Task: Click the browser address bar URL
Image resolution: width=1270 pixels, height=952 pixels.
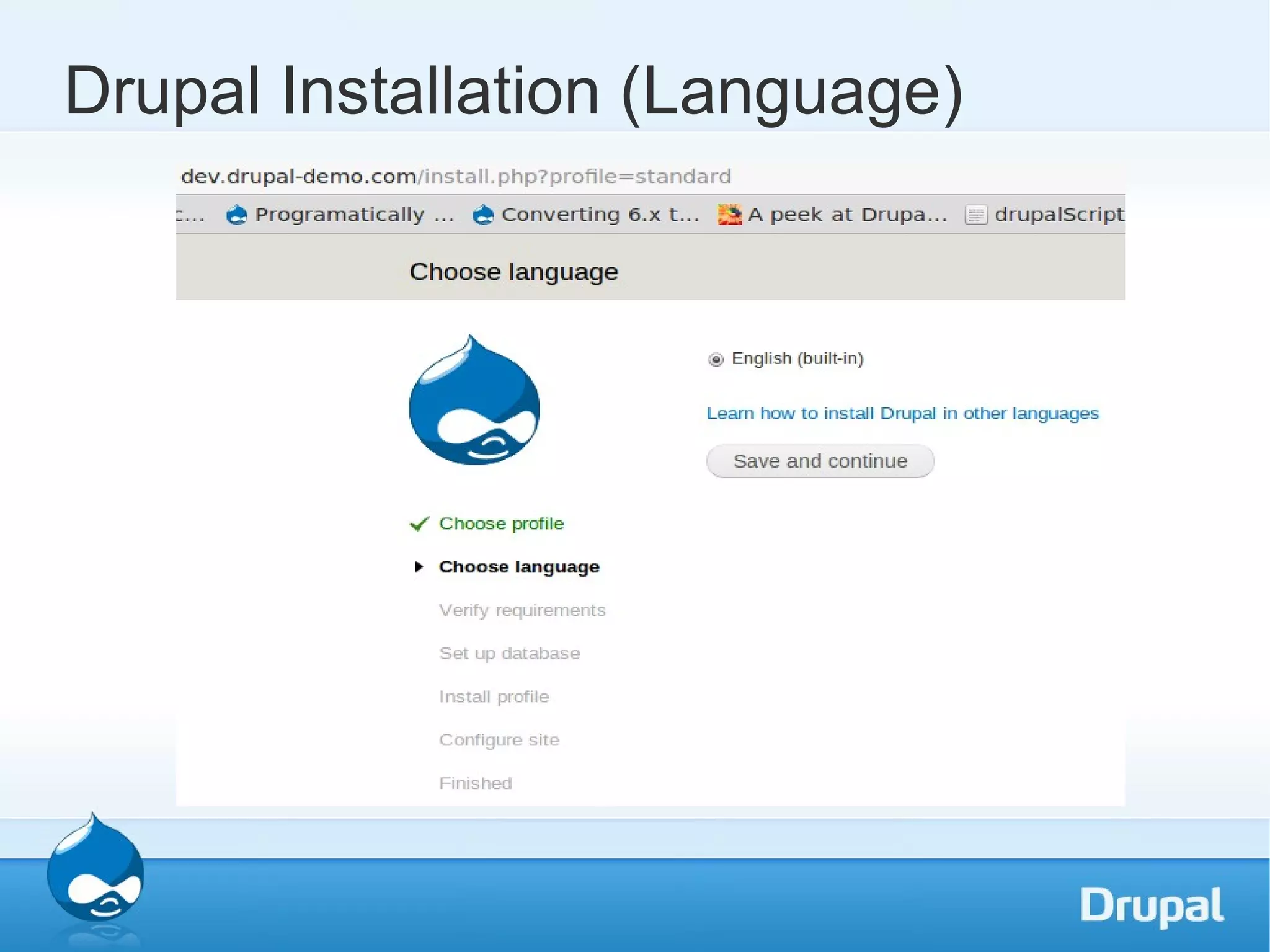Action: coord(456,176)
